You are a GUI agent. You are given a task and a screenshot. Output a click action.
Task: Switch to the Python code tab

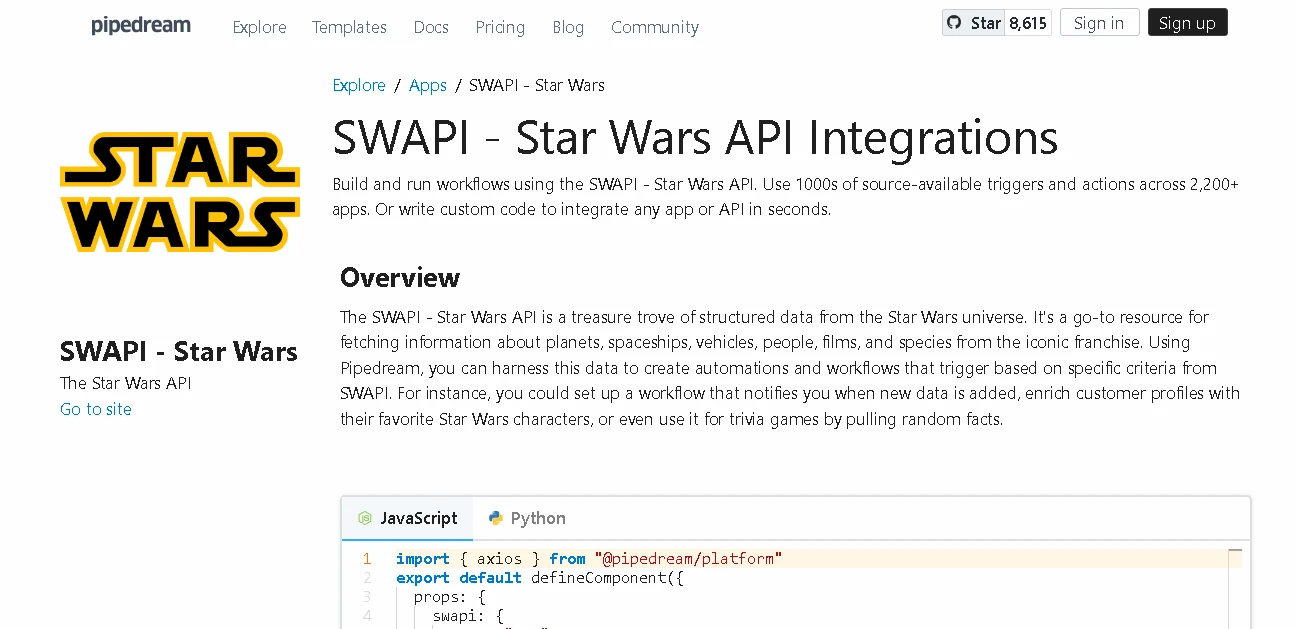coord(527,518)
